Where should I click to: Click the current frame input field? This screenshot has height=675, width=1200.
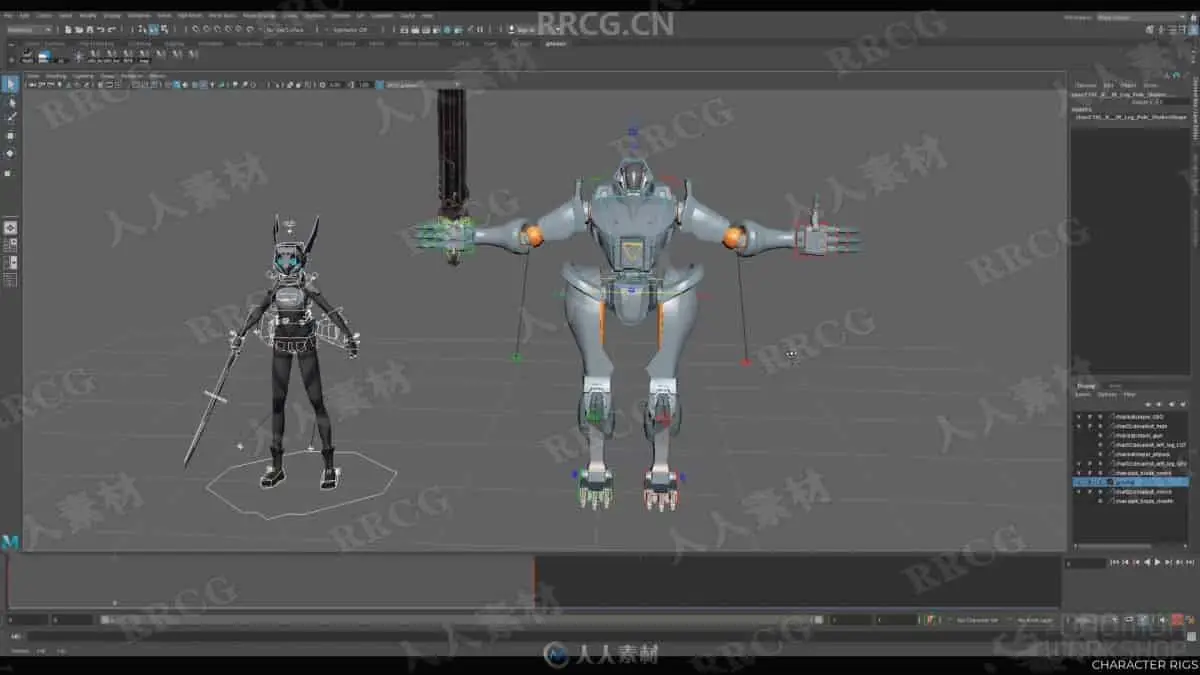[x=1084, y=563]
